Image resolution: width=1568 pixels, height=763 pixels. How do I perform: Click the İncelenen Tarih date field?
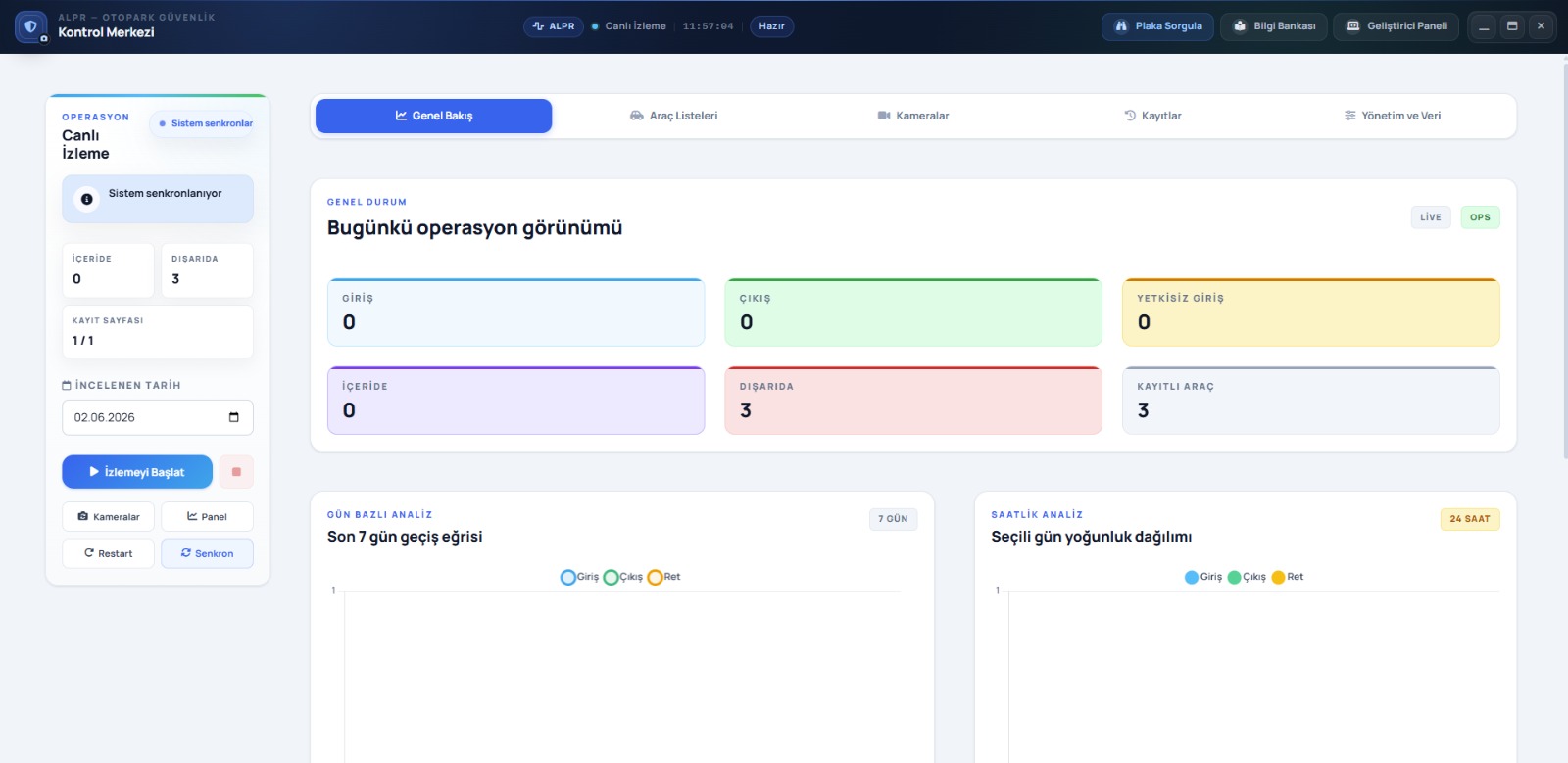point(158,417)
